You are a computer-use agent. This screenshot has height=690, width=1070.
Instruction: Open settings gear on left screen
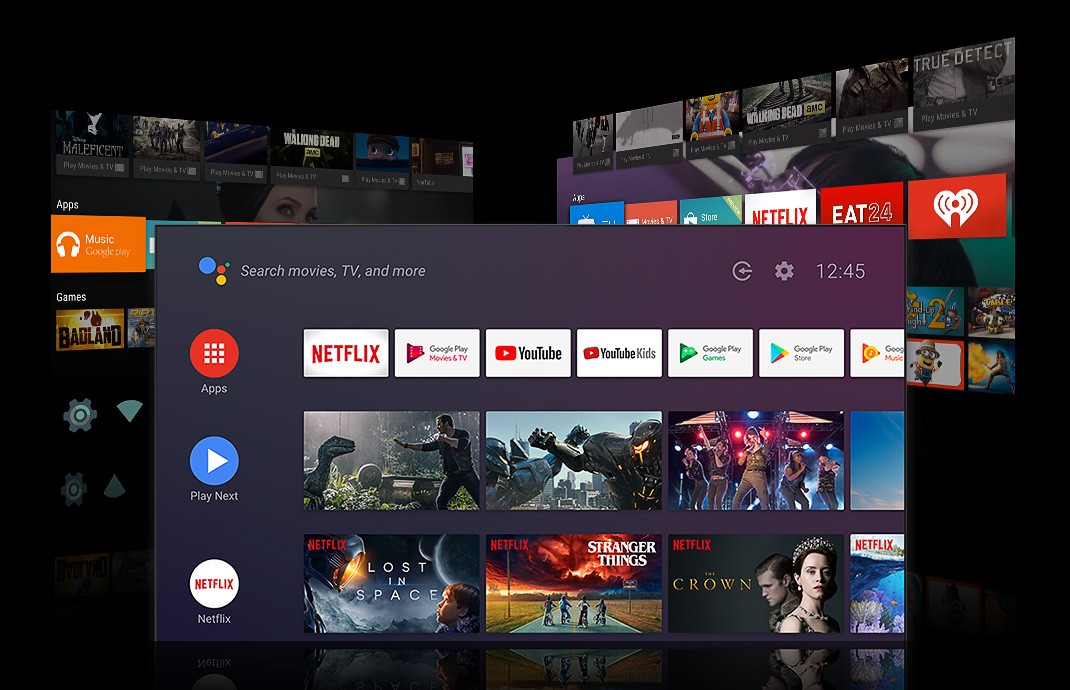(x=80, y=415)
